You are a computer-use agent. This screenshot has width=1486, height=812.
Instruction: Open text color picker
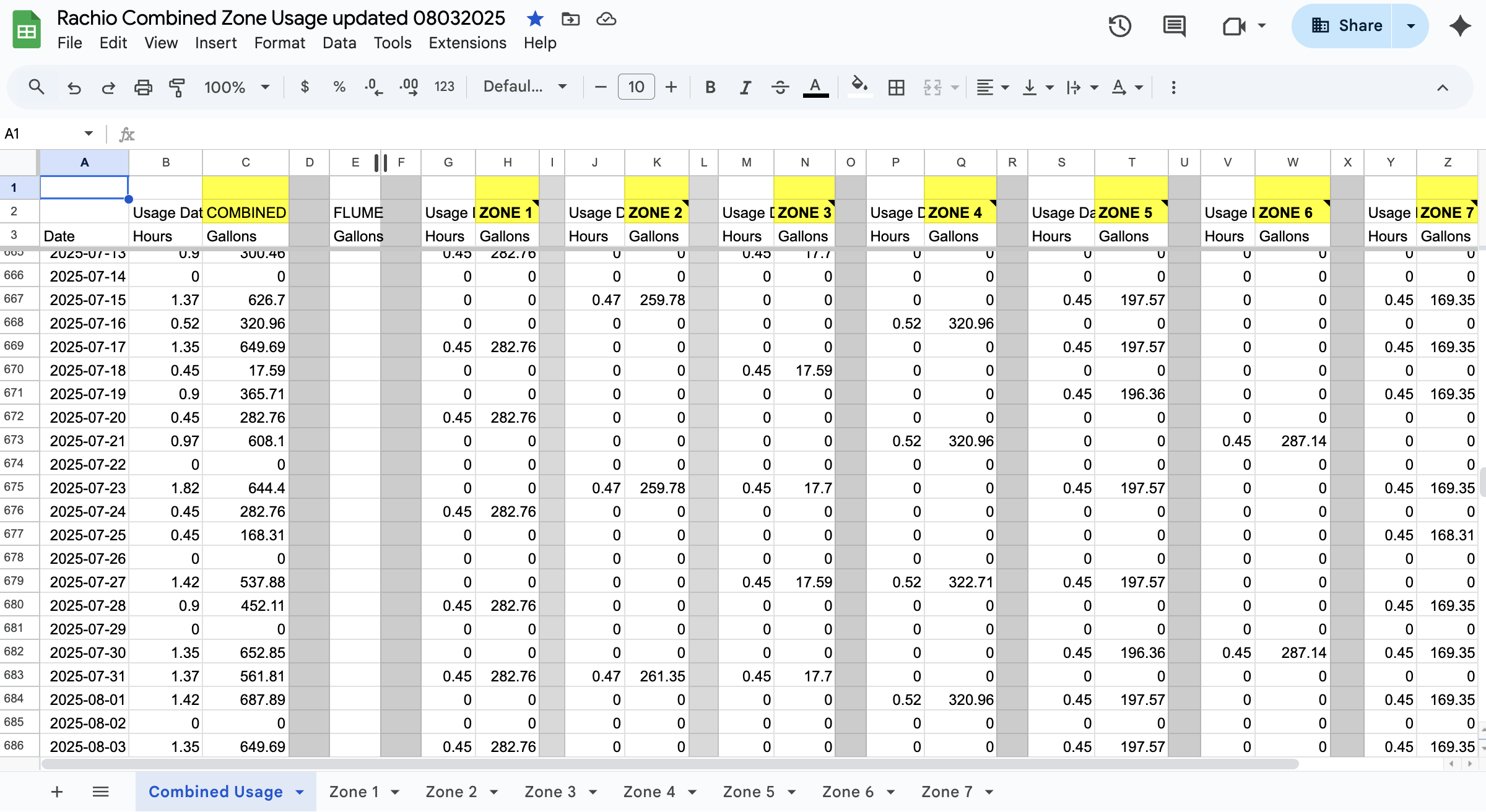click(x=815, y=87)
